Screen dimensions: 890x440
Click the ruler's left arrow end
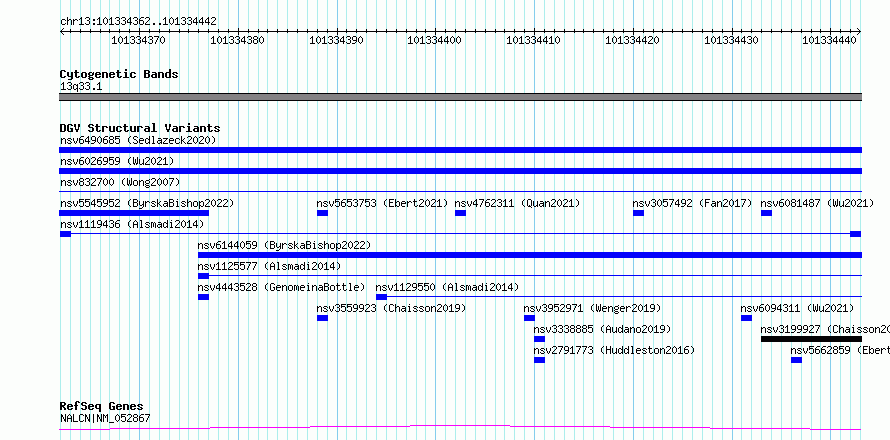(x=62, y=31)
